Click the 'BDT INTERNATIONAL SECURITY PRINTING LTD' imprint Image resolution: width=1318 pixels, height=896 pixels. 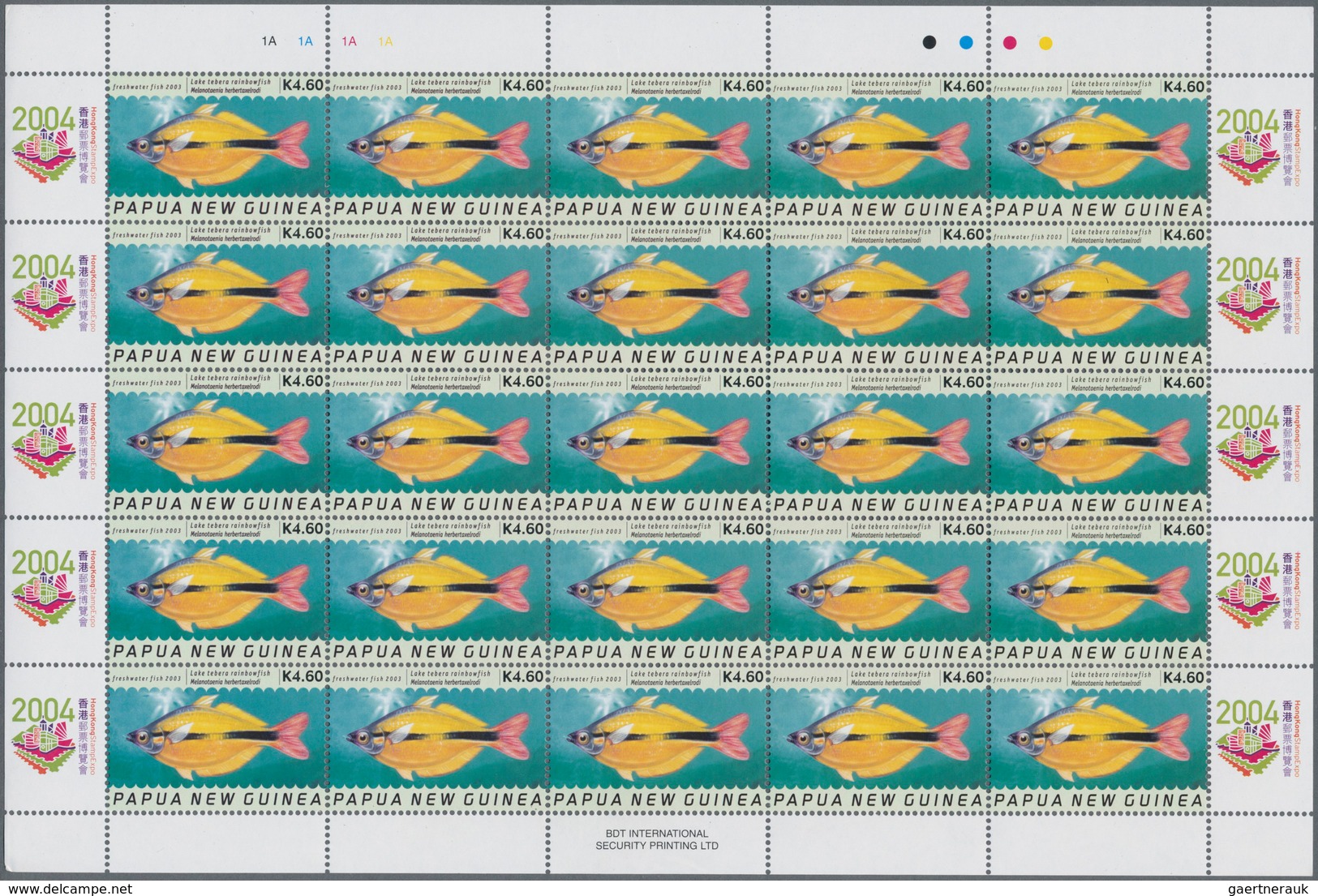(x=657, y=839)
